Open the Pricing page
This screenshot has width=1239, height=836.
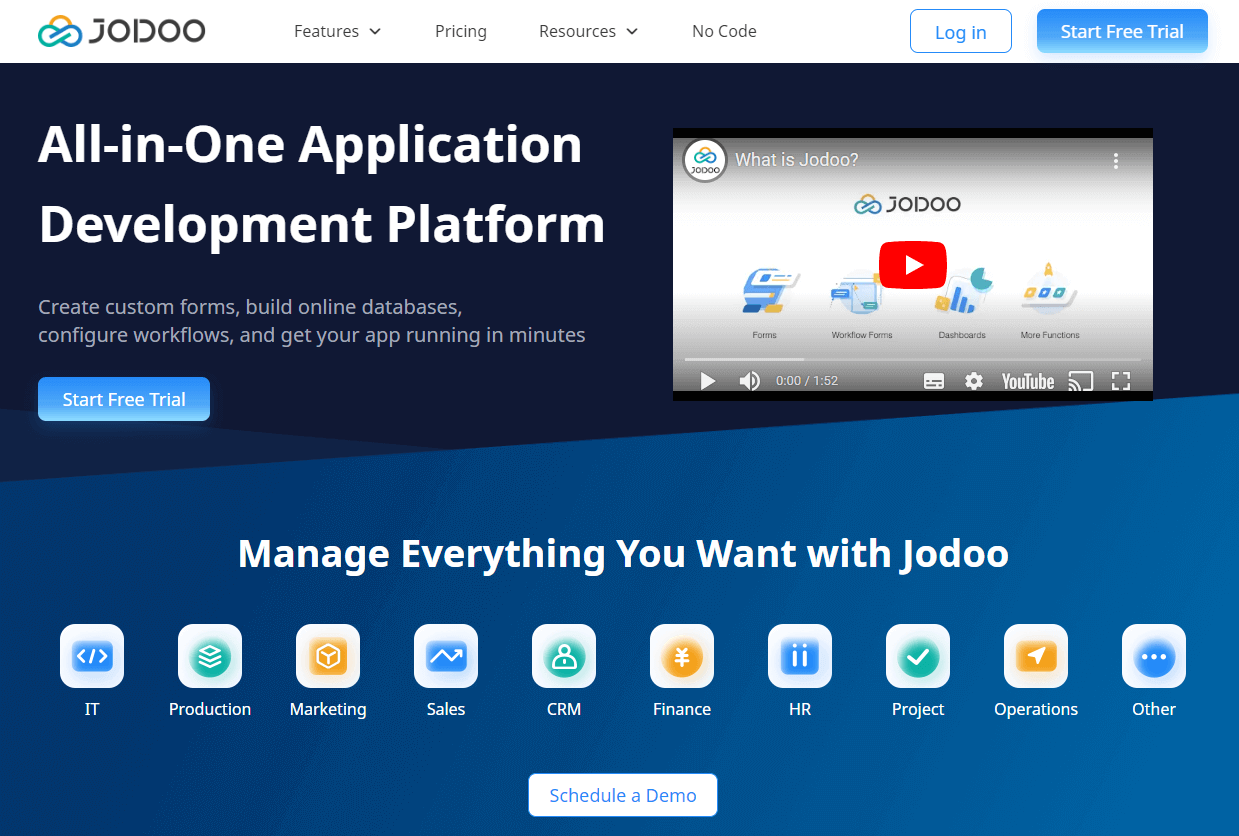pyautogui.click(x=461, y=31)
